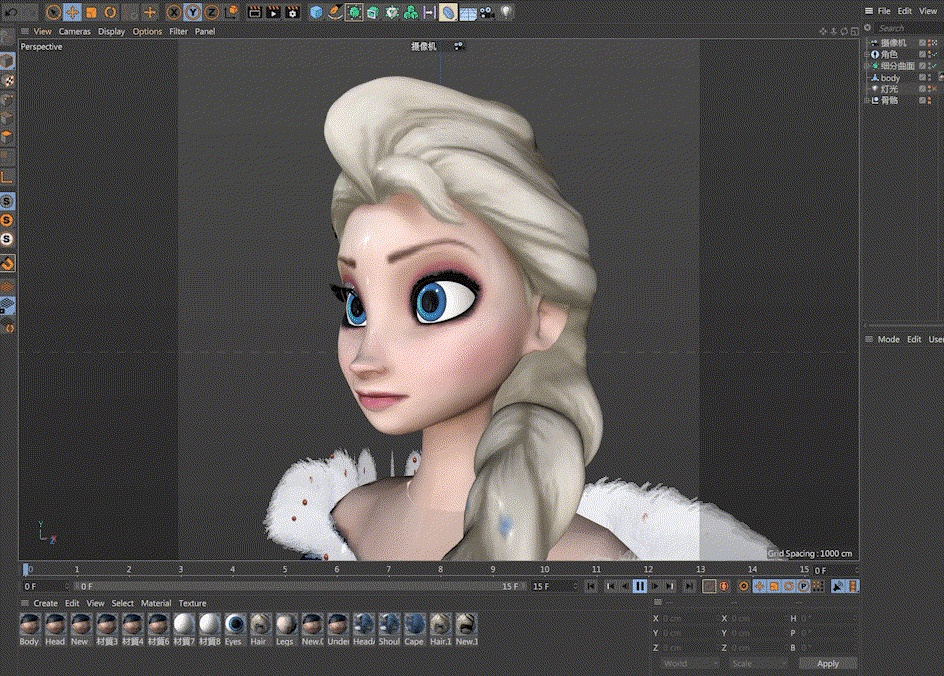The image size is (944, 676).
Task: Open Edit Render Settings icon
Action: 293,11
